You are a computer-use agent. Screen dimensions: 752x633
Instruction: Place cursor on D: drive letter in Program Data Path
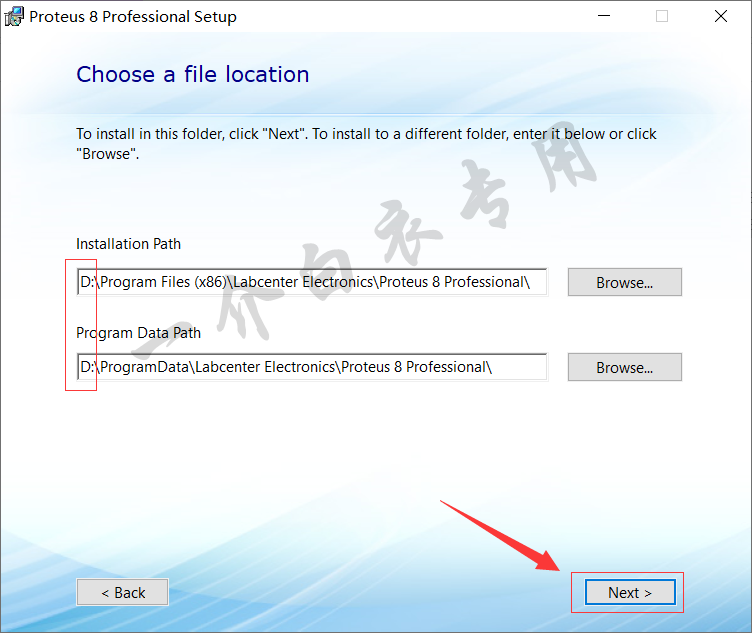point(87,367)
